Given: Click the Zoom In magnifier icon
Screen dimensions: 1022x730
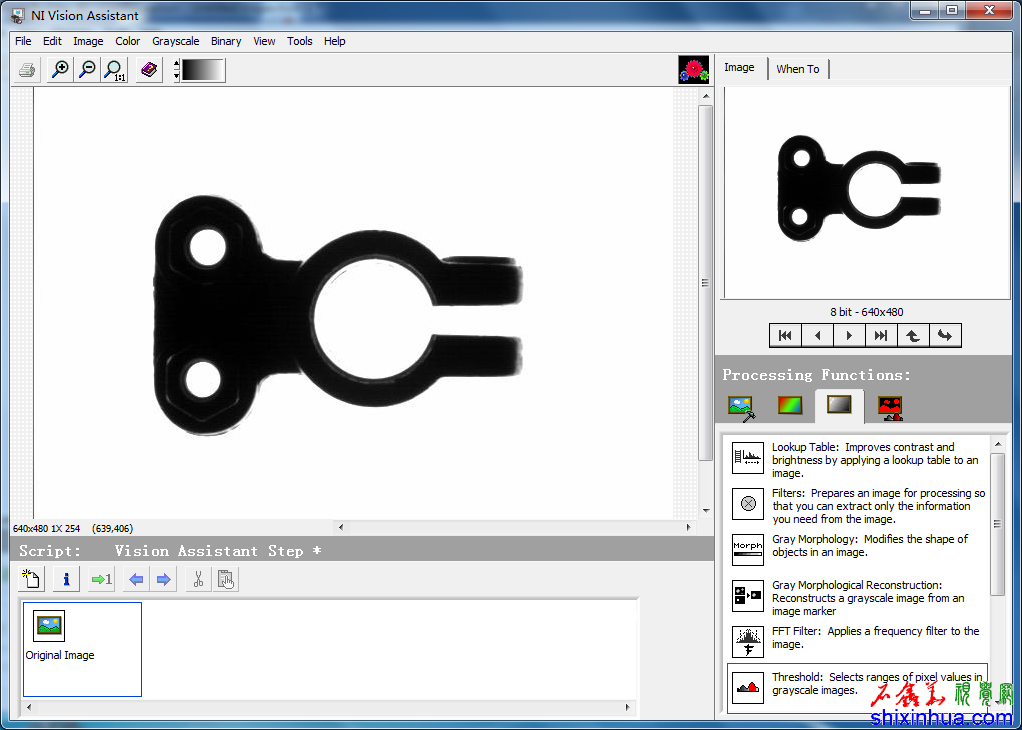Looking at the screenshot, I should click(60, 70).
